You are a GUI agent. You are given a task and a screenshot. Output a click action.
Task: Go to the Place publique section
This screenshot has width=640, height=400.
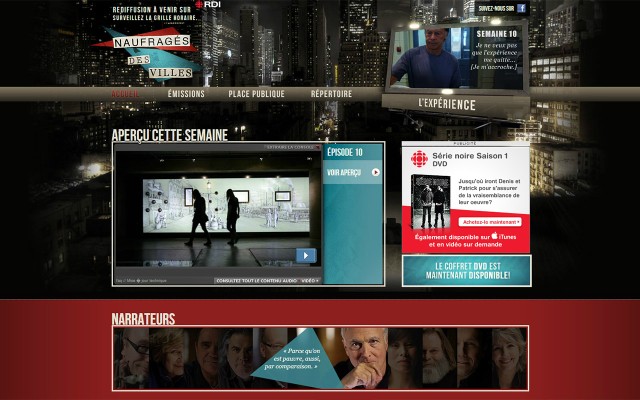(x=256, y=94)
